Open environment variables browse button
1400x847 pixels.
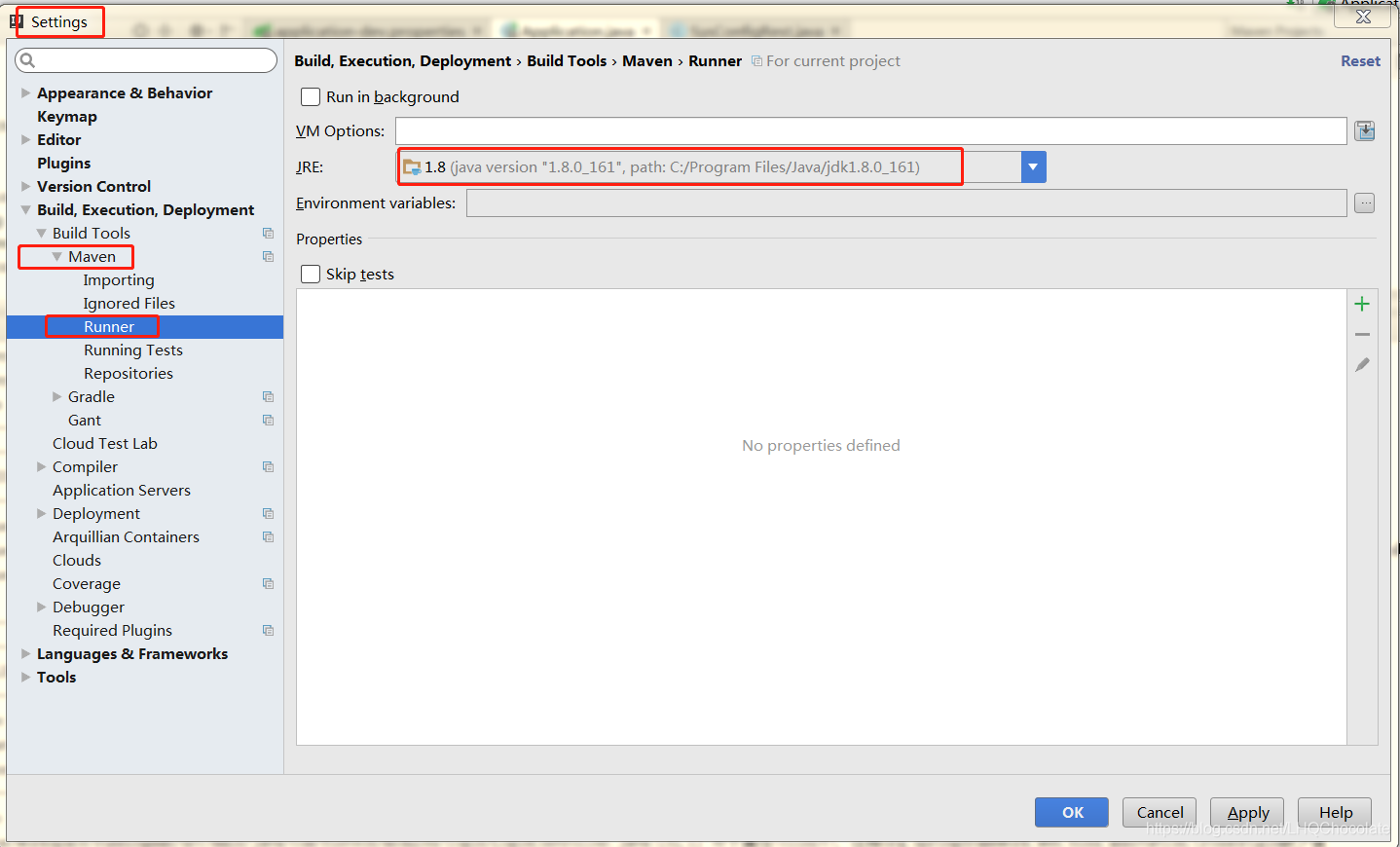click(x=1365, y=203)
